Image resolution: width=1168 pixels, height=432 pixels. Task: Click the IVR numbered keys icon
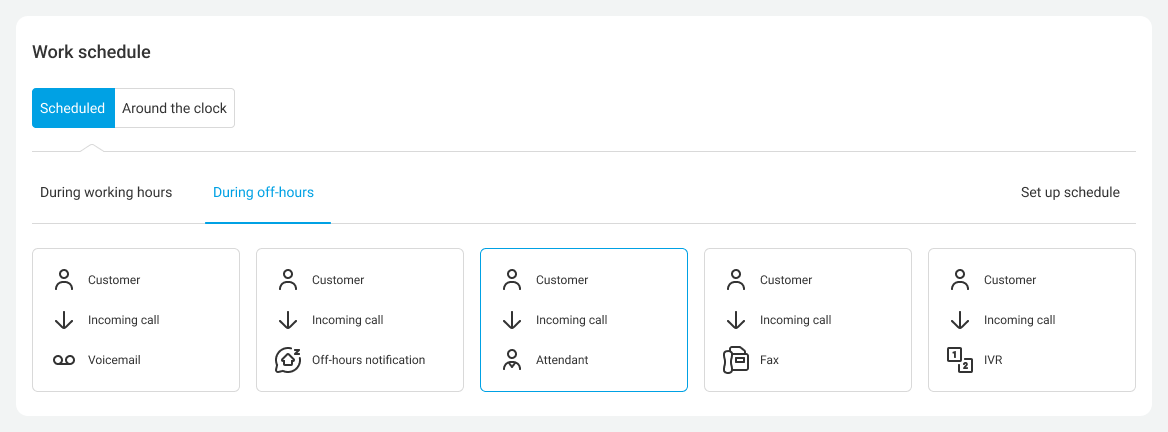coord(960,360)
